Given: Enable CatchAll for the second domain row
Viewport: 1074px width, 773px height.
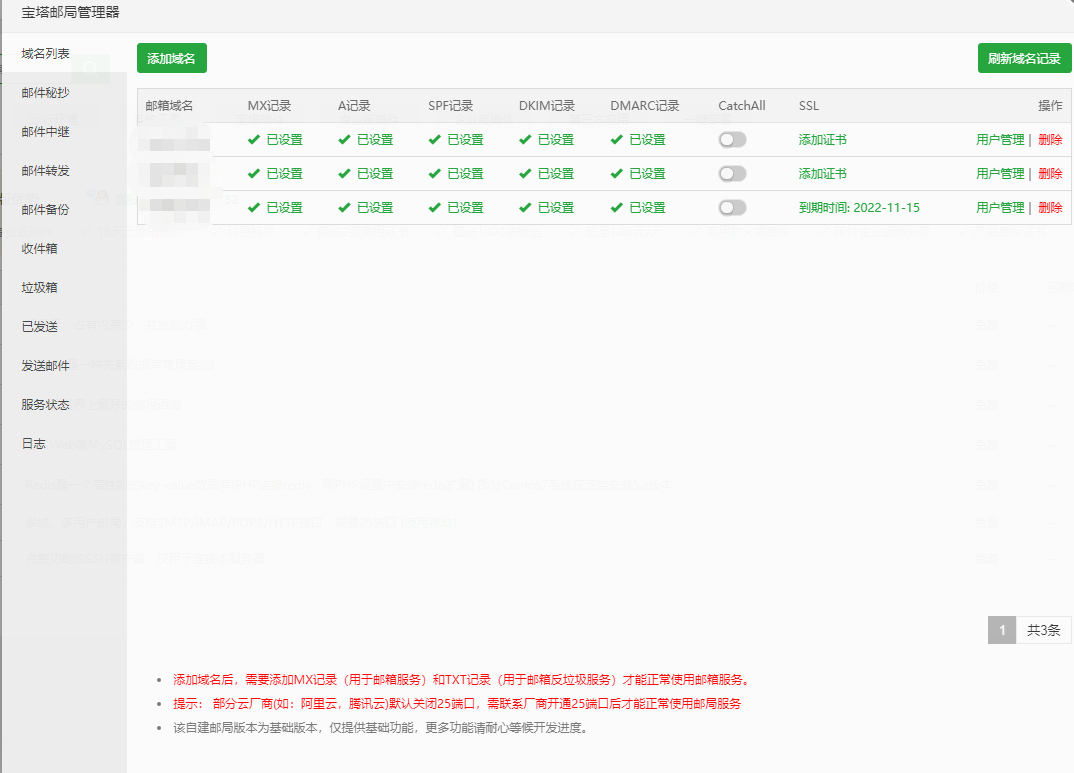Looking at the screenshot, I should [x=732, y=174].
